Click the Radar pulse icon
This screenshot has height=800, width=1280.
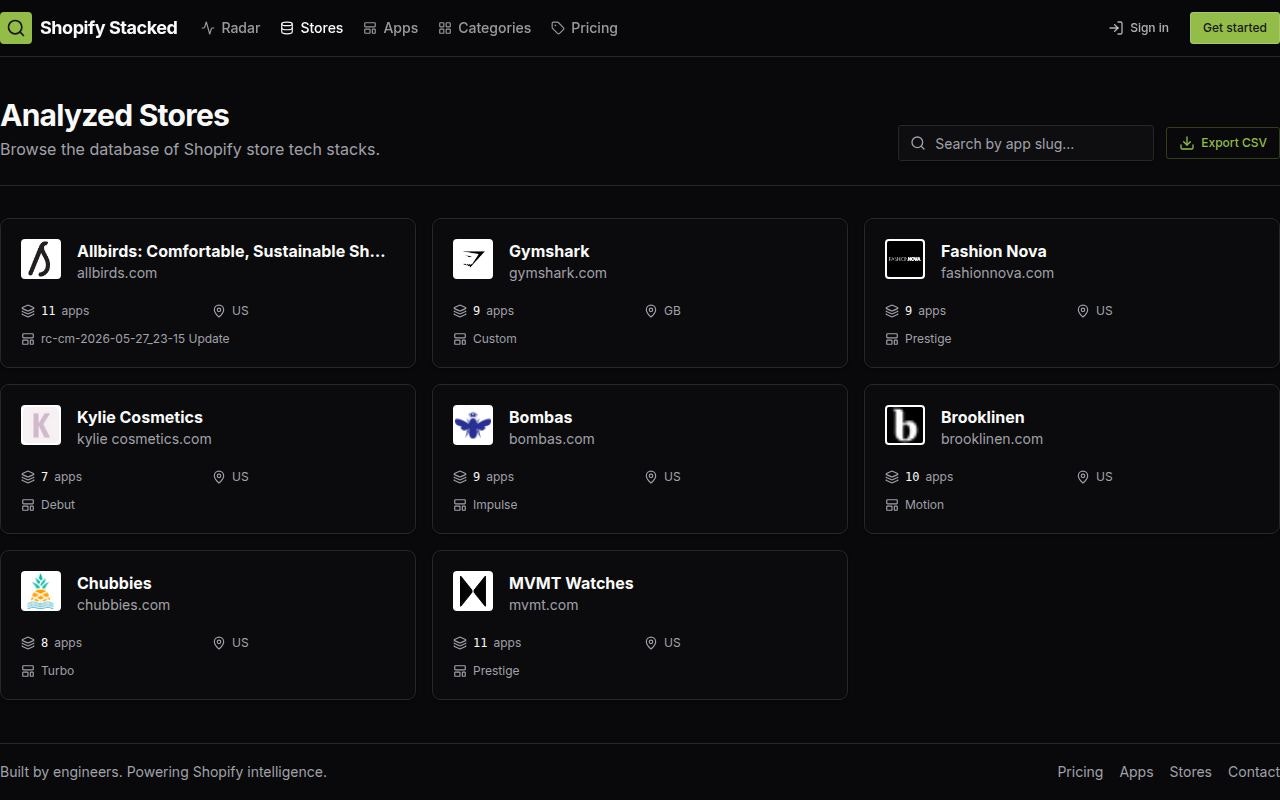(x=208, y=28)
